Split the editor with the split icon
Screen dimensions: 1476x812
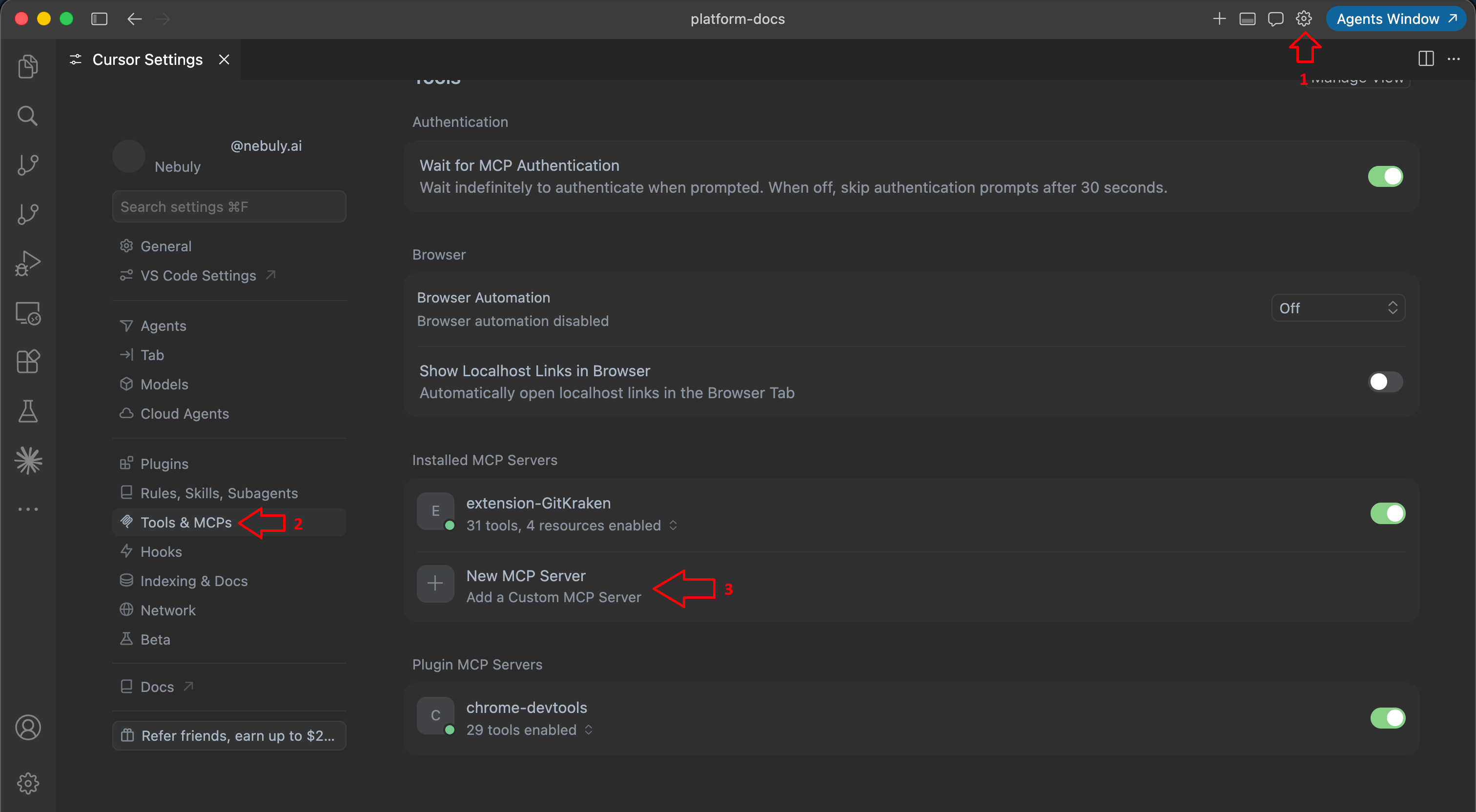(1426, 59)
